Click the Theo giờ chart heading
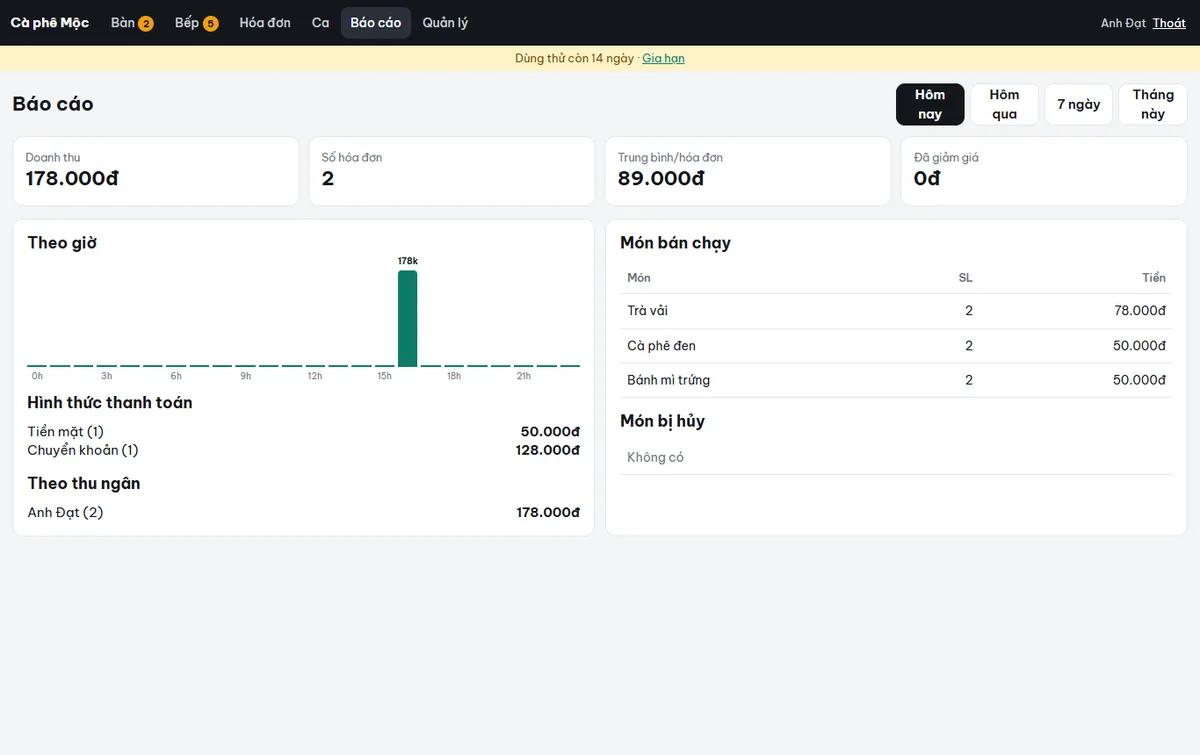This screenshot has height=755, width=1200. pos(62,243)
